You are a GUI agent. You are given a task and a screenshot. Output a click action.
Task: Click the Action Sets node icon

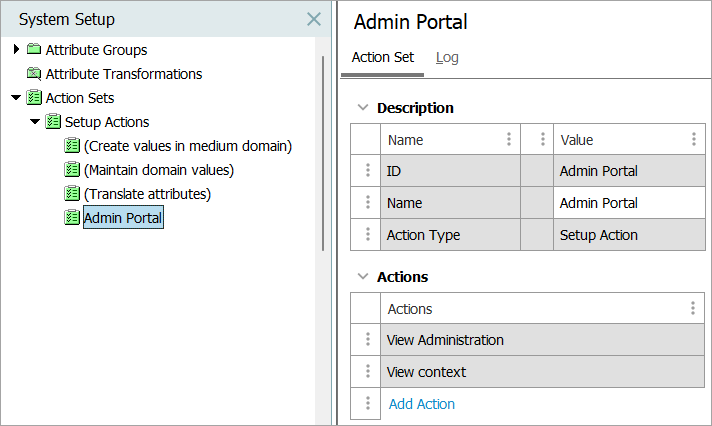coord(34,98)
